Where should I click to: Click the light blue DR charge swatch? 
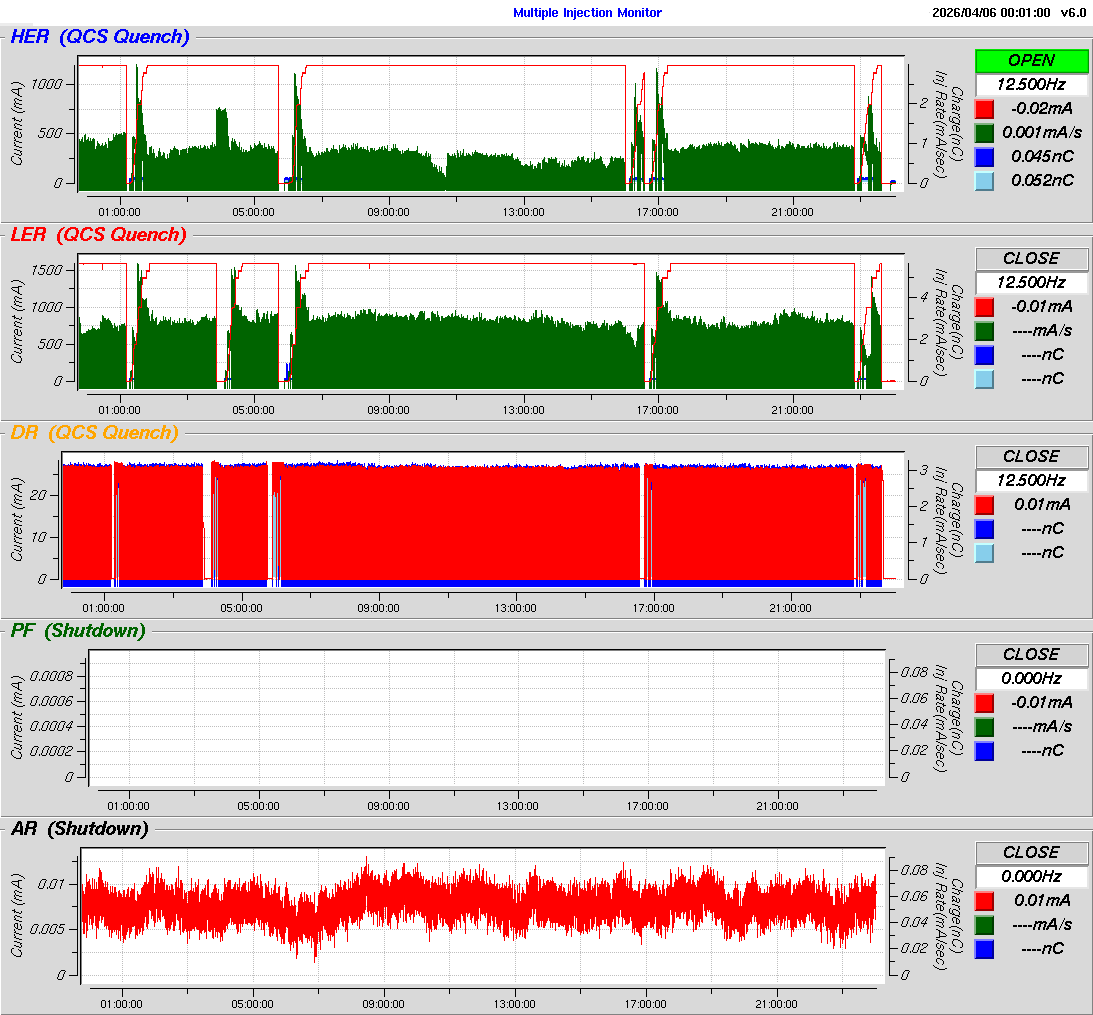click(985, 552)
